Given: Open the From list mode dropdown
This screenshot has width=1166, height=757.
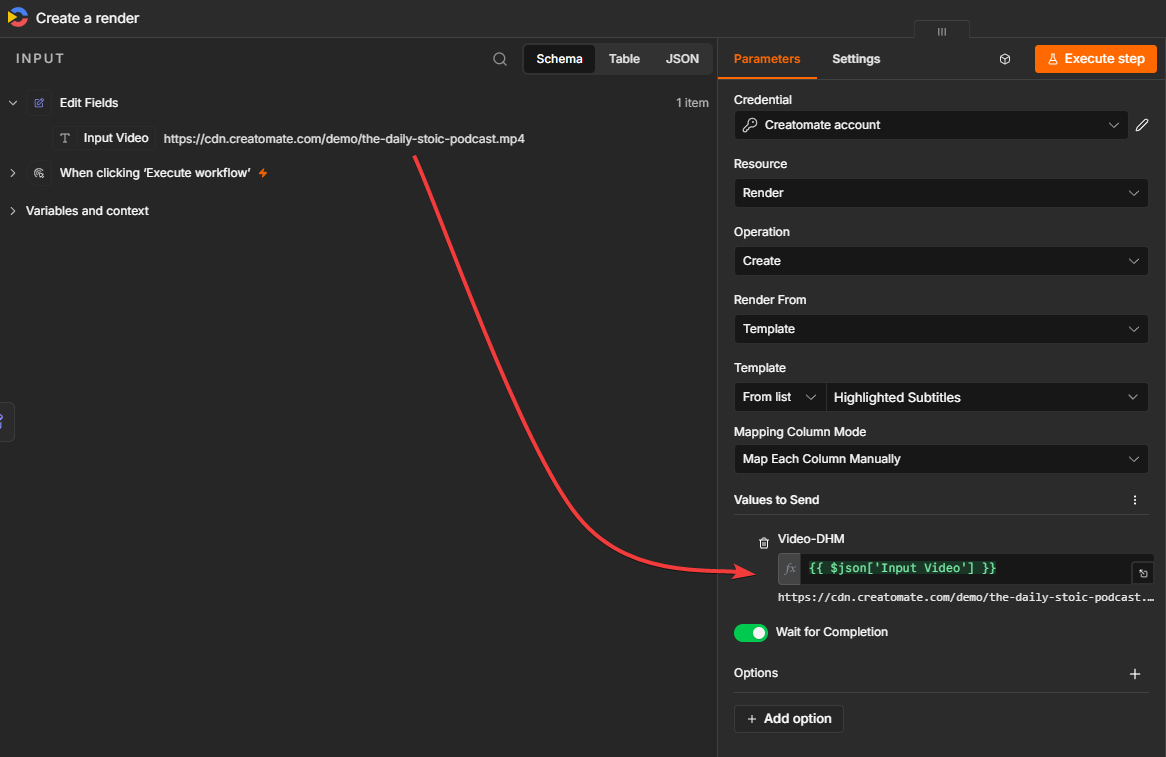Looking at the screenshot, I should pyautogui.click(x=779, y=397).
